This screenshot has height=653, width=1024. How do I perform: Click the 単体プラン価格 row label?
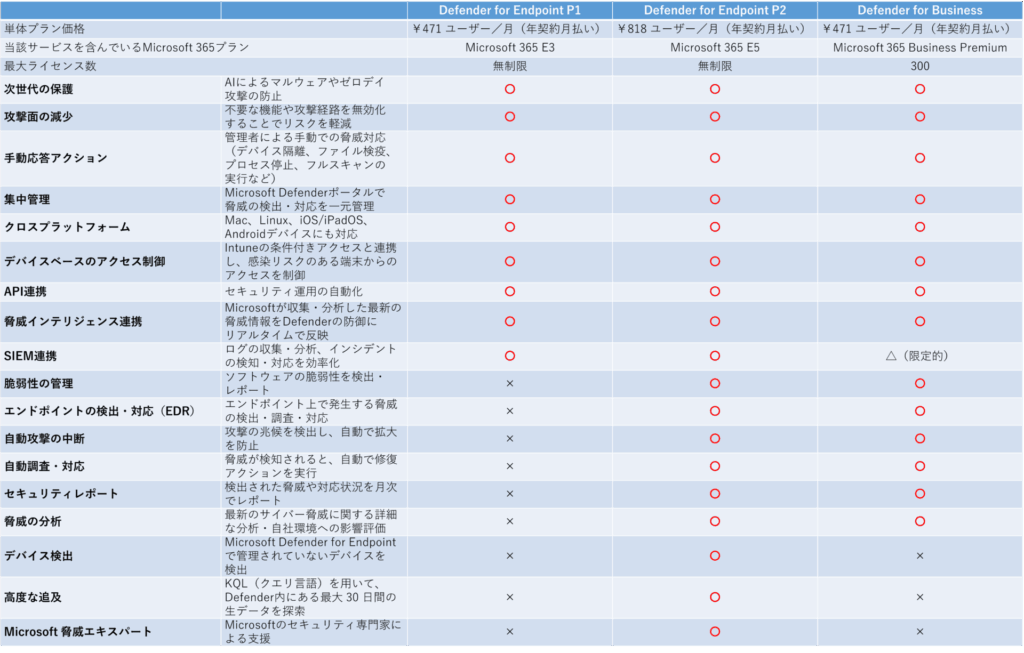(44, 29)
